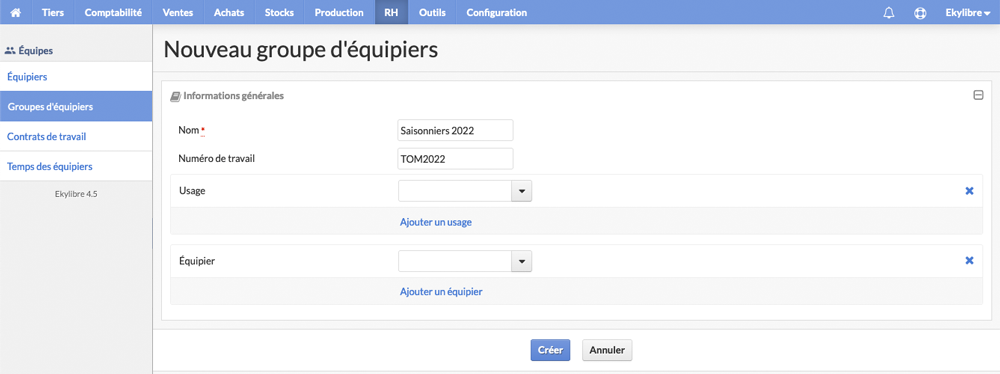Open the Comptabilité menu
This screenshot has width=1000, height=374.
coord(113,12)
